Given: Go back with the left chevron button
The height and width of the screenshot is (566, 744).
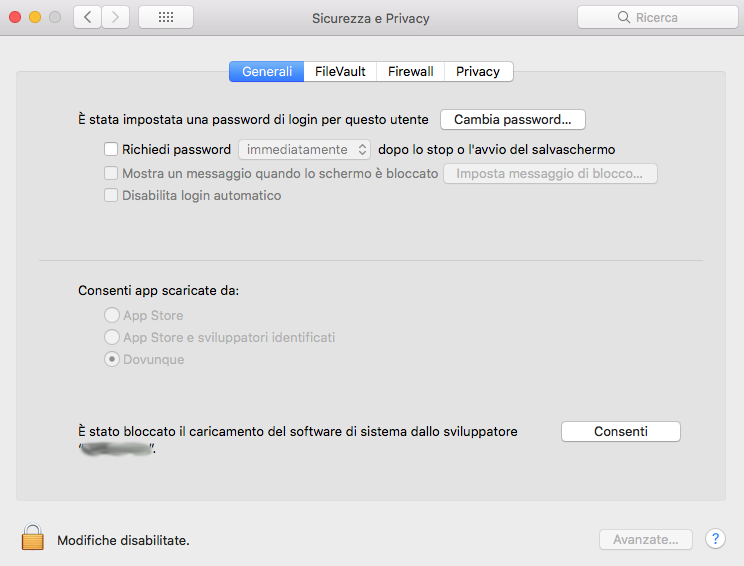Looking at the screenshot, I should click(87, 18).
